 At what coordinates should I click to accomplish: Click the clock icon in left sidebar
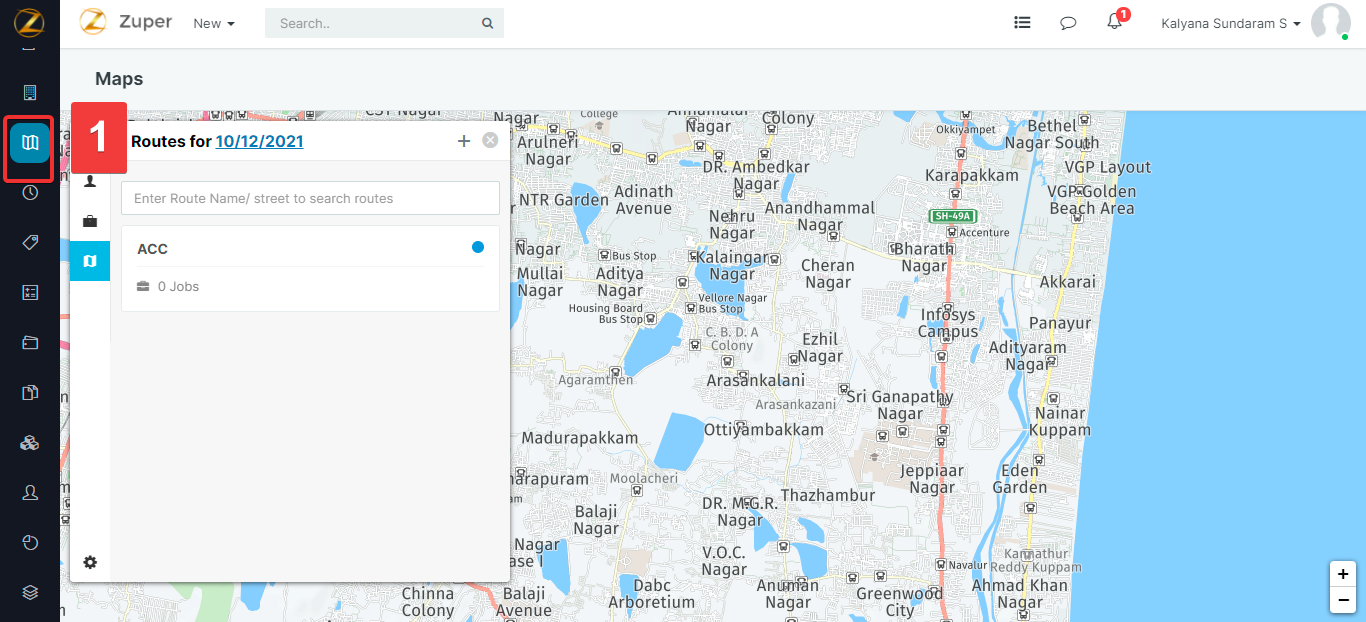coord(30,193)
